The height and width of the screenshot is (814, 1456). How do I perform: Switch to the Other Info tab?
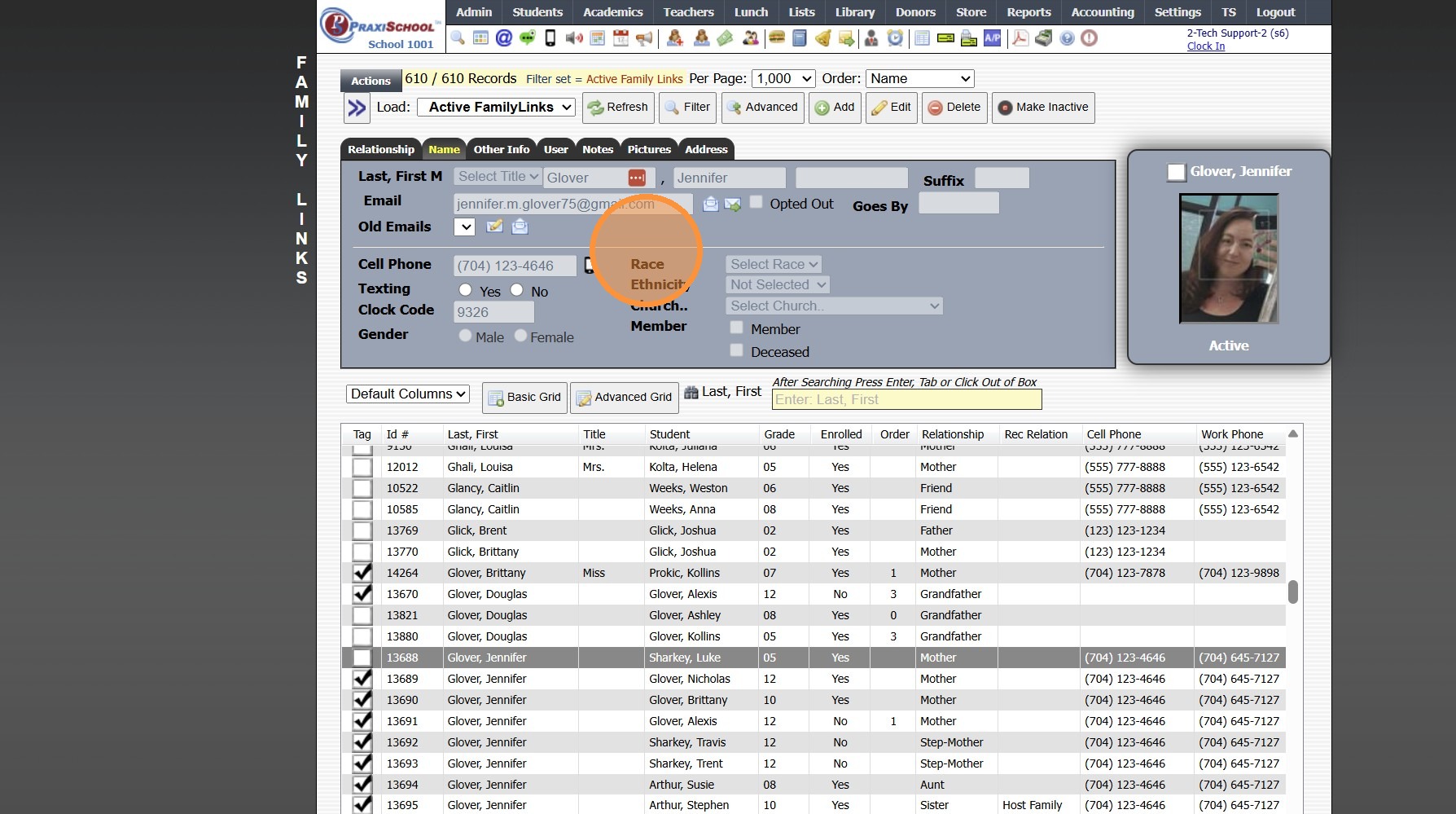(x=501, y=150)
